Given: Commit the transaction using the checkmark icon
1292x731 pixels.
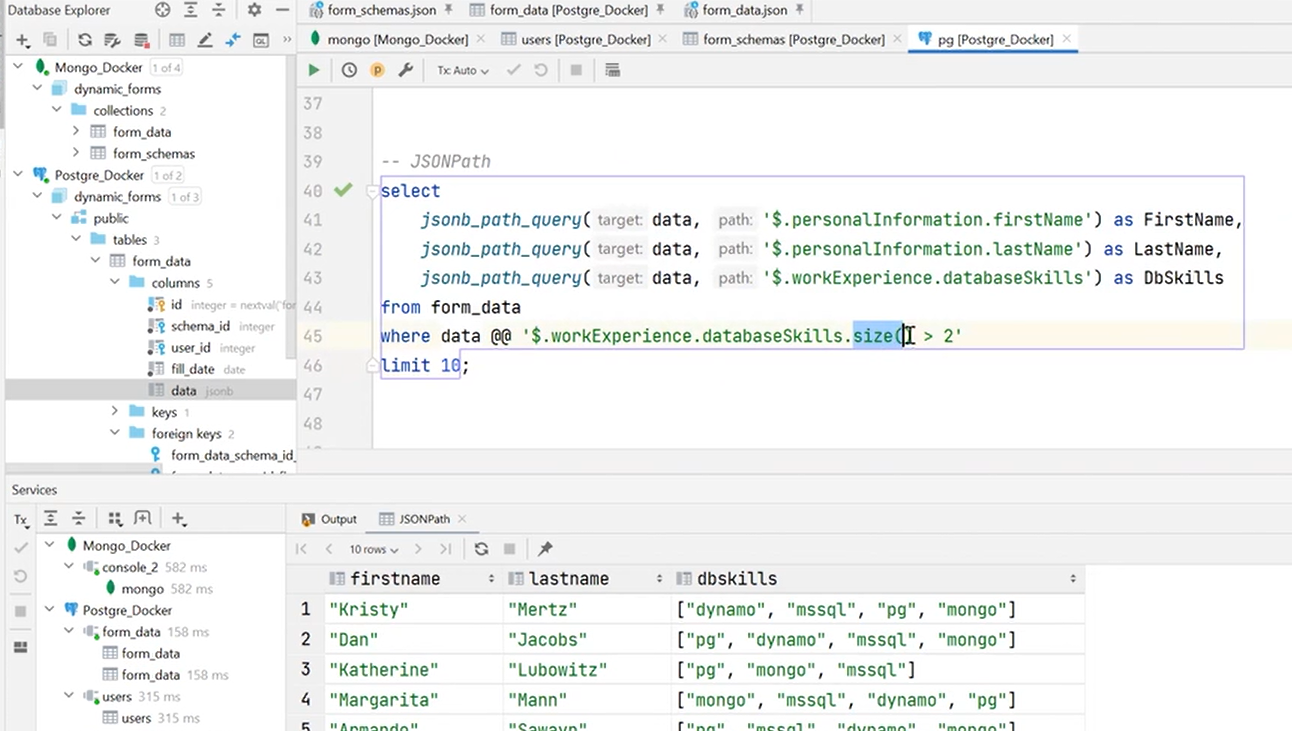Looking at the screenshot, I should point(513,70).
